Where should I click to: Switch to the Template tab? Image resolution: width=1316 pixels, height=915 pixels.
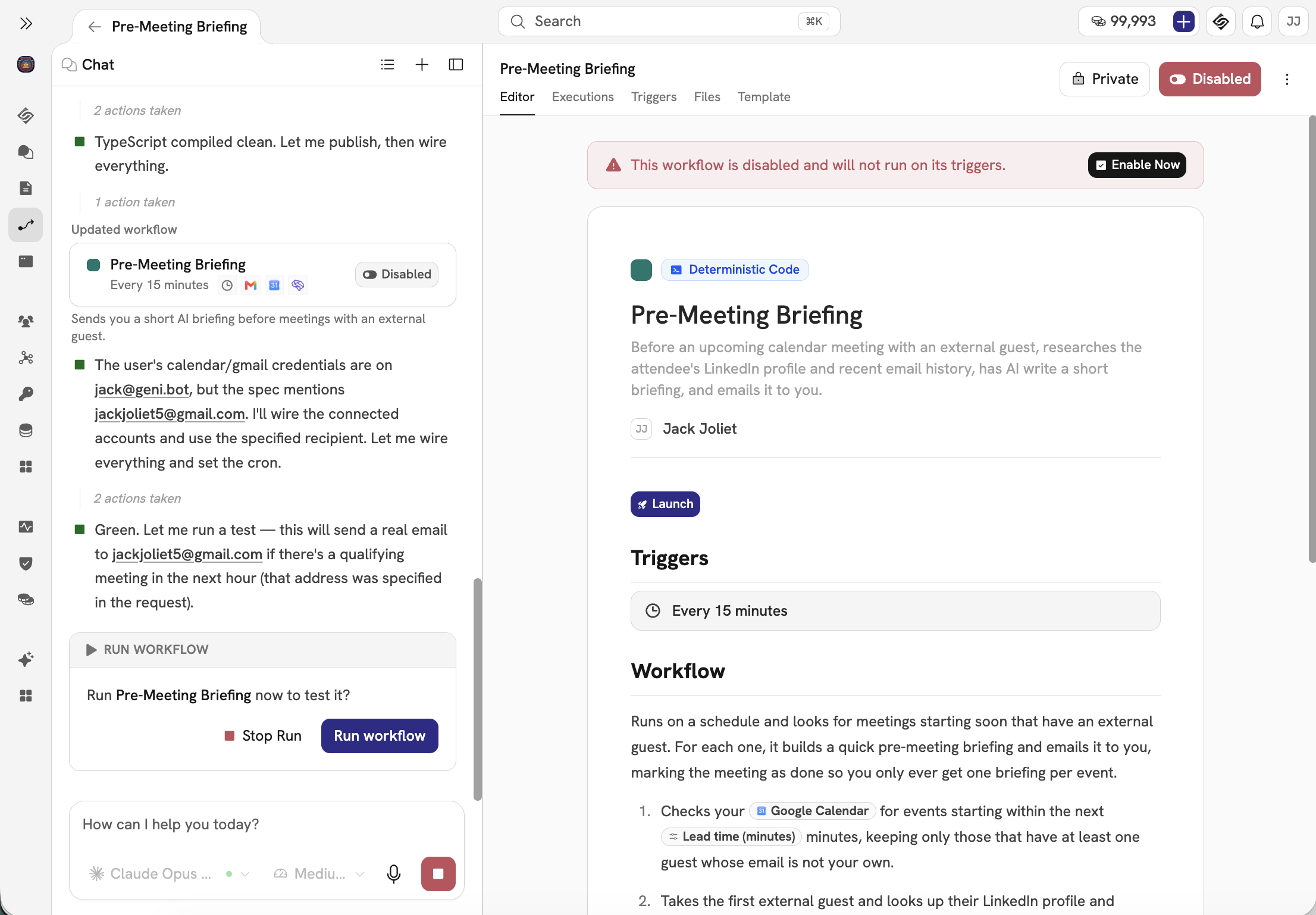tap(764, 97)
